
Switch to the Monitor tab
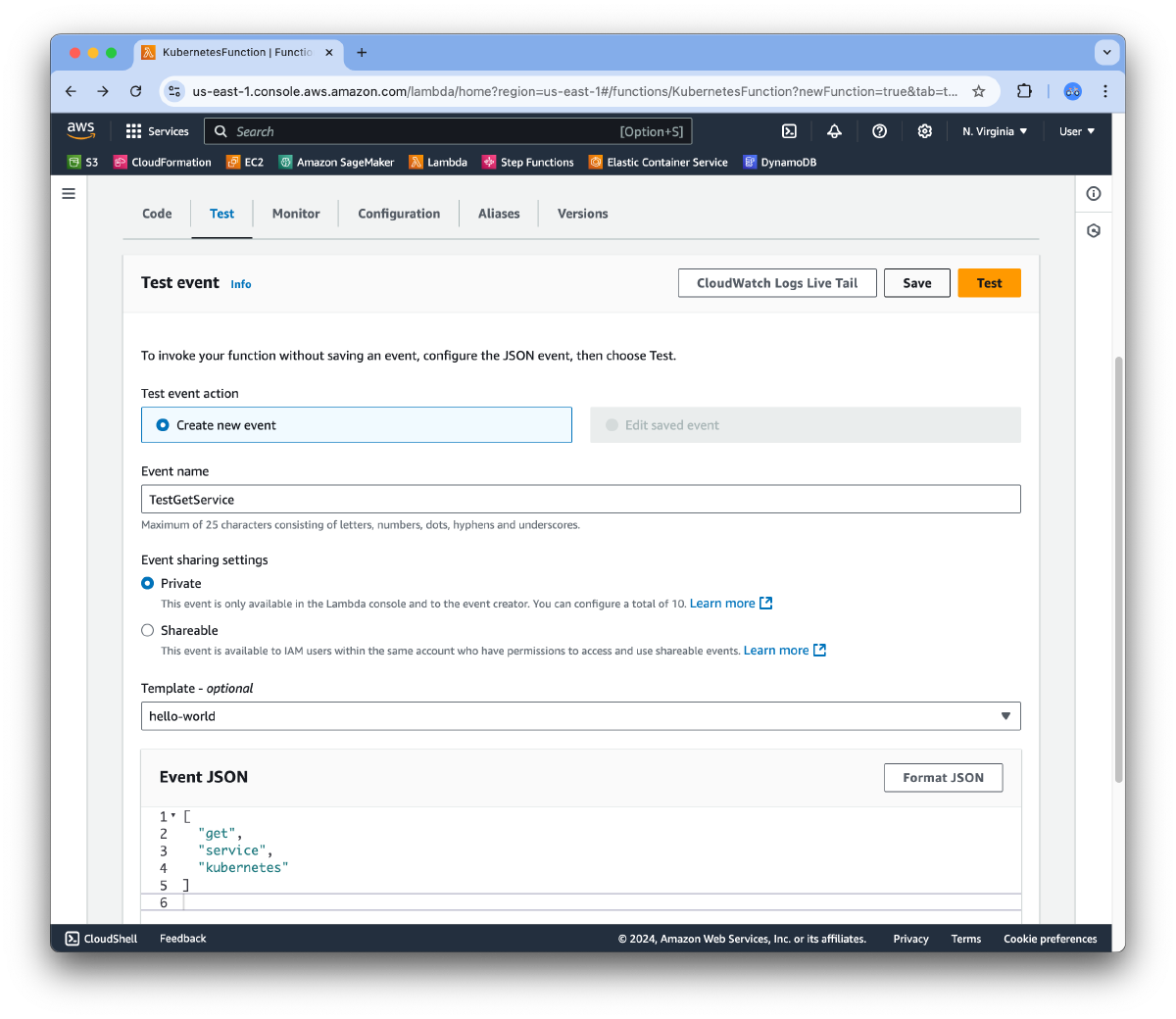(x=296, y=214)
